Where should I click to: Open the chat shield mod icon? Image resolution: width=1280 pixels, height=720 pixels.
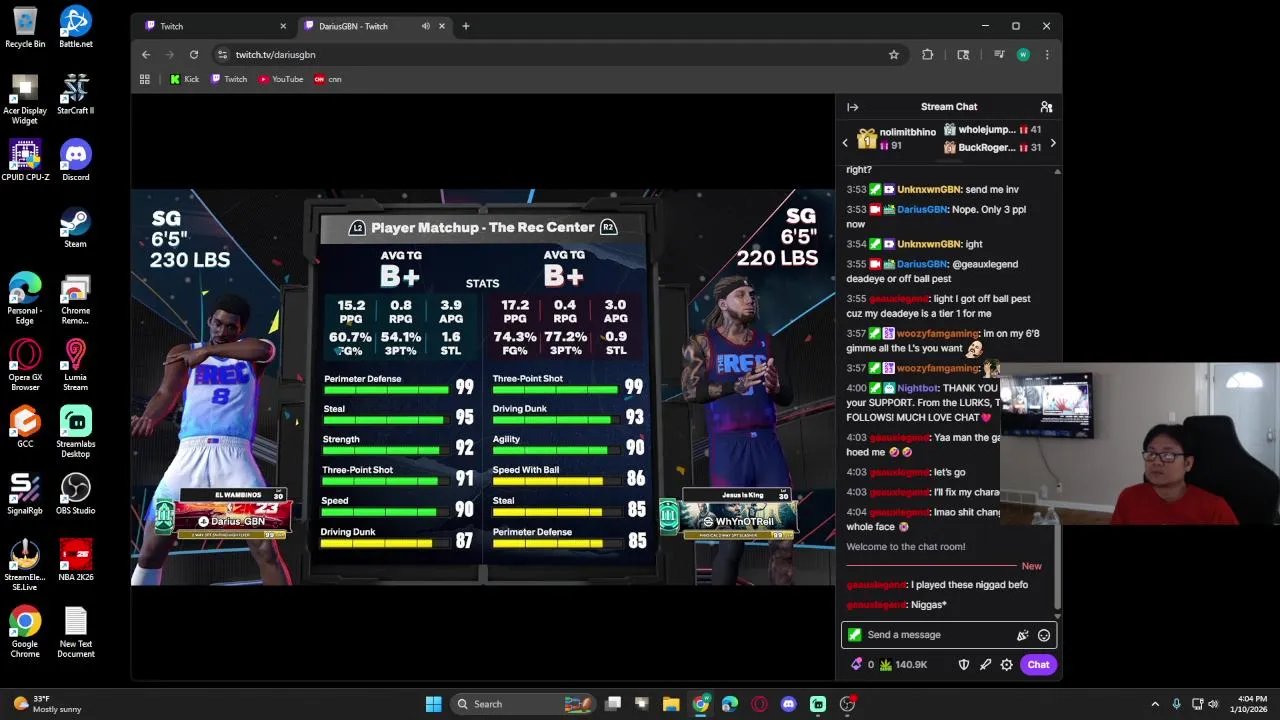coord(964,665)
